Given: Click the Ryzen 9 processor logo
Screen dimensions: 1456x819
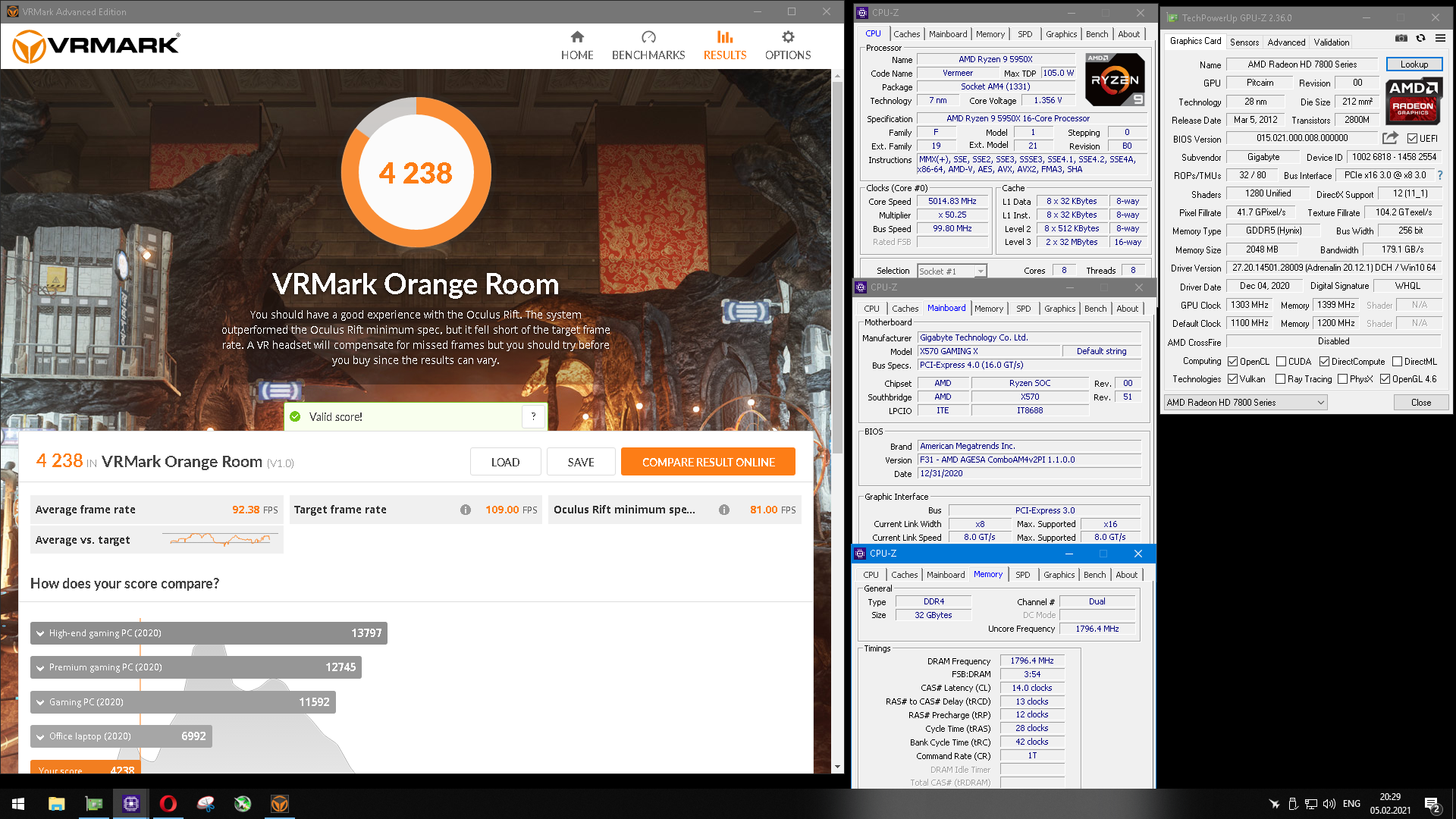Looking at the screenshot, I should tap(1115, 79).
